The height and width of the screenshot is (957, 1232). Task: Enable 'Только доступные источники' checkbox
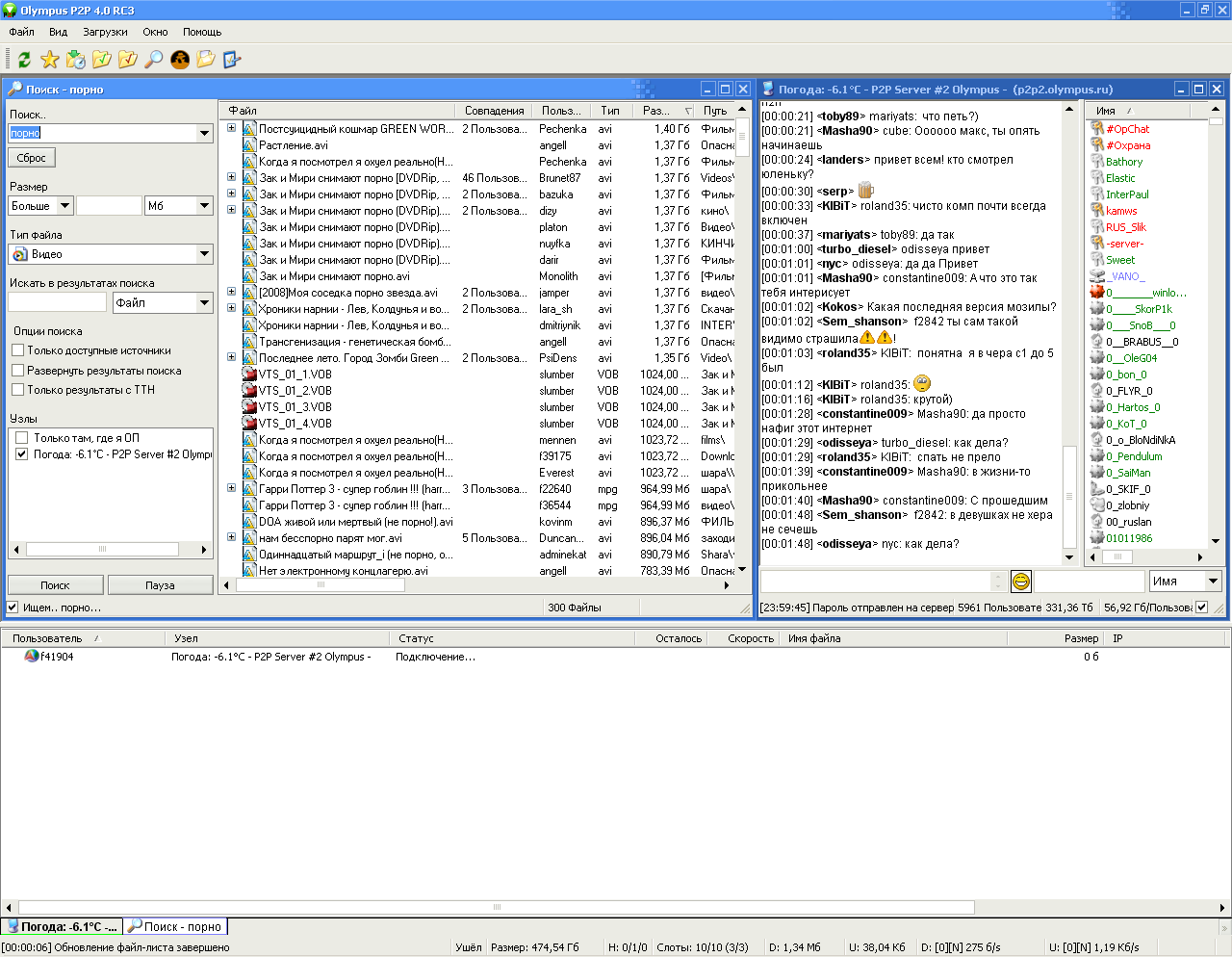click(x=17, y=351)
